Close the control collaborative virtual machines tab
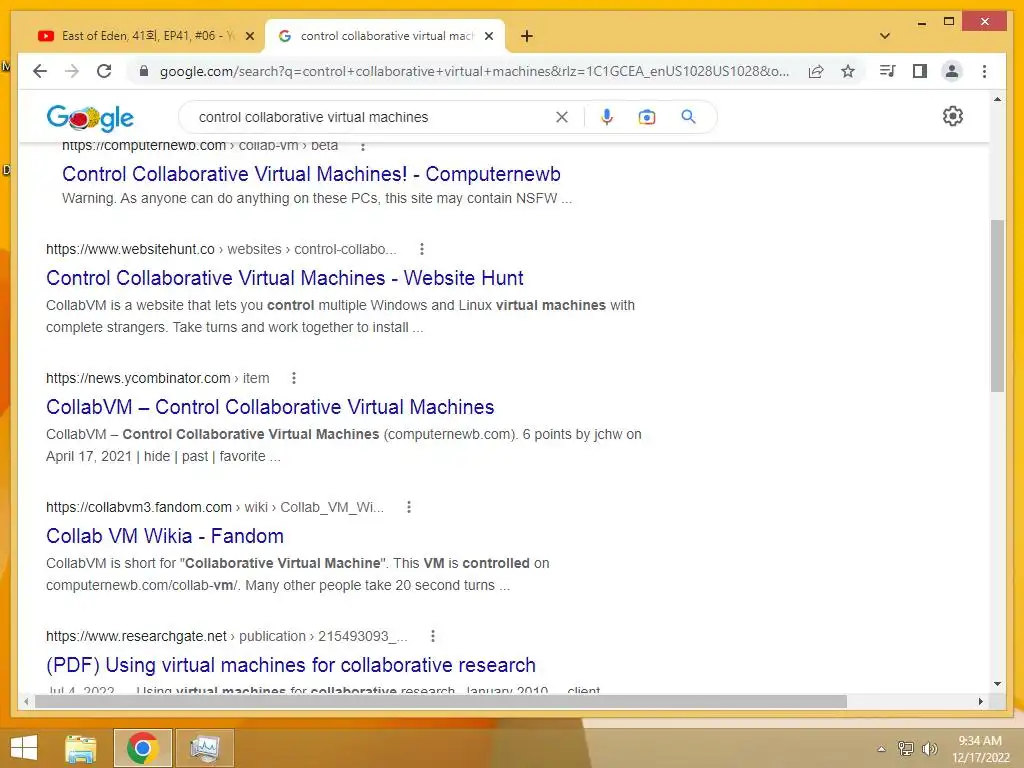The height and width of the screenshot is (768, 1024). (x=488, y=36)
